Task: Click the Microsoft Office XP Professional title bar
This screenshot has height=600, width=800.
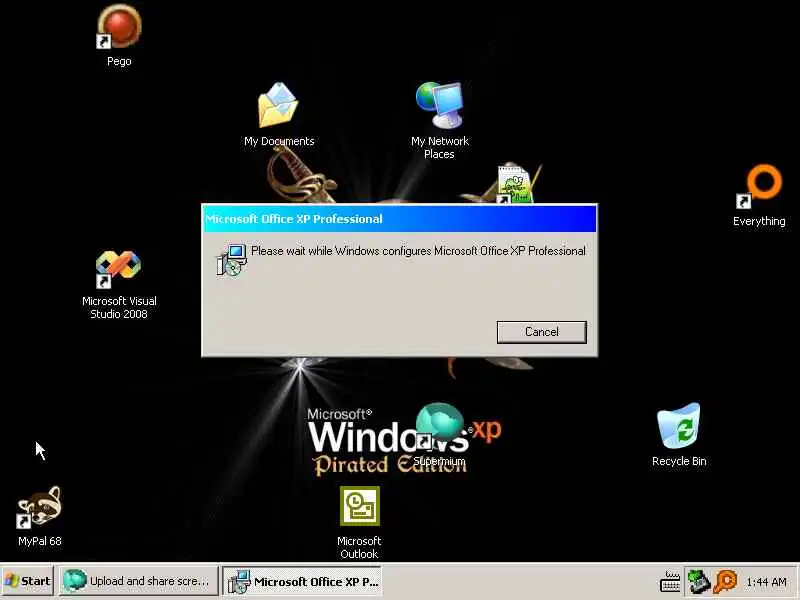Action: (399, 219)
